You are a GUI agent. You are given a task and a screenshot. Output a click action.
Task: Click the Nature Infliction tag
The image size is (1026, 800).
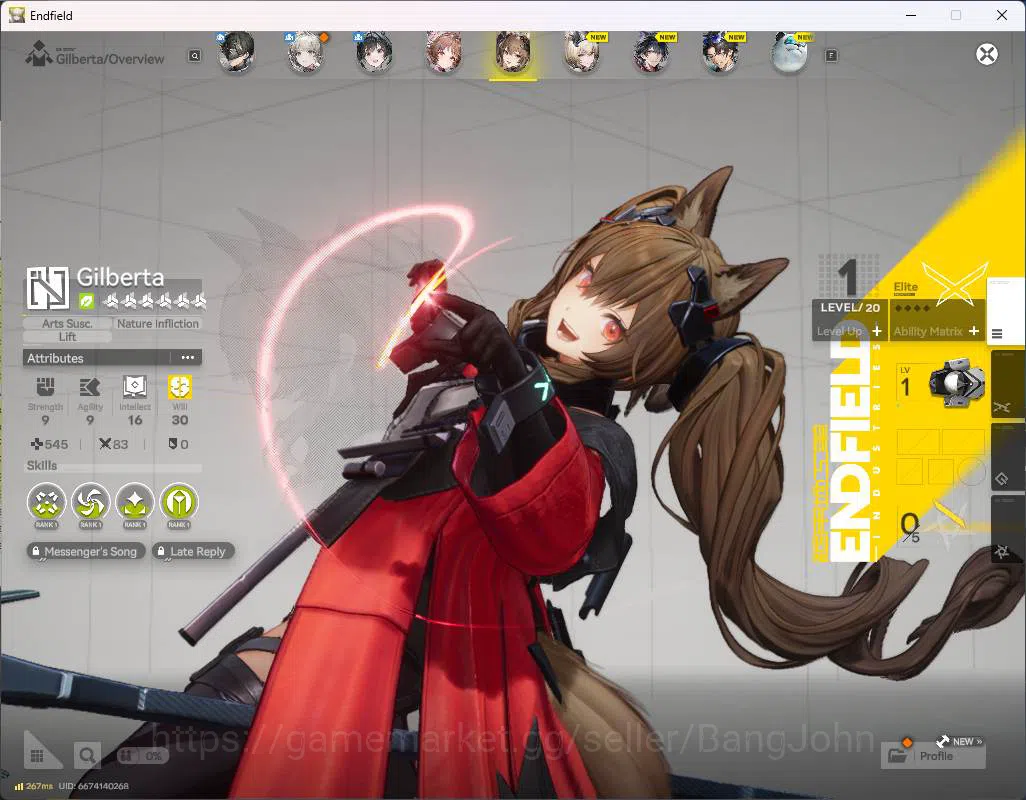(158, 323)
